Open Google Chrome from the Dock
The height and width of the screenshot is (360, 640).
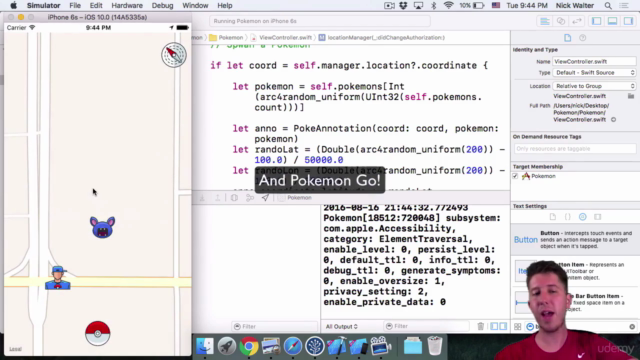(x=249, y=346)
